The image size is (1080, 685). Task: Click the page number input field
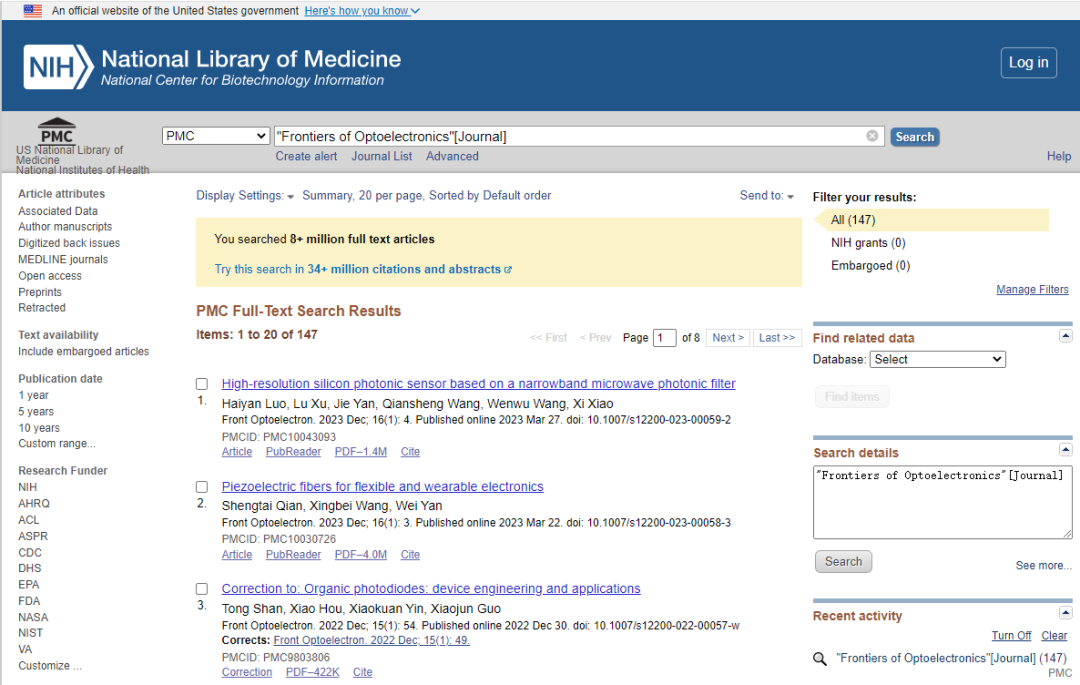click(664, 338)
